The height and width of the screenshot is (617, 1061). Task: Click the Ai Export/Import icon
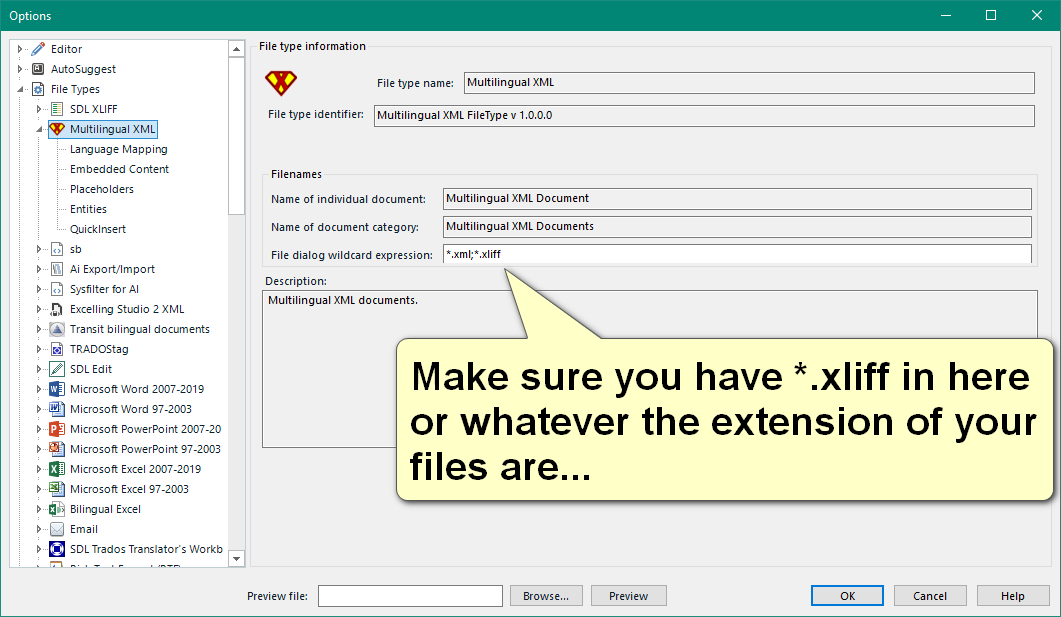(58, 269)
